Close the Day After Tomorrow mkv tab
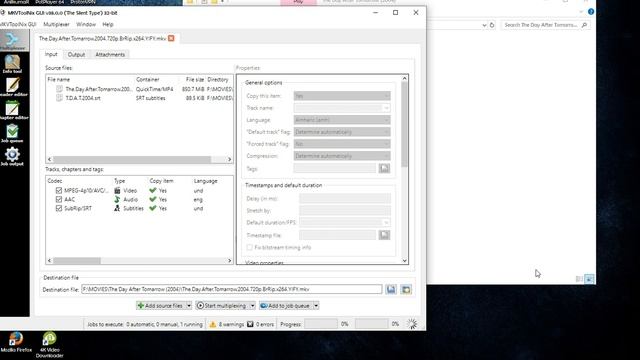The height and width of the screenshot is (360, 640). (171, 38)
